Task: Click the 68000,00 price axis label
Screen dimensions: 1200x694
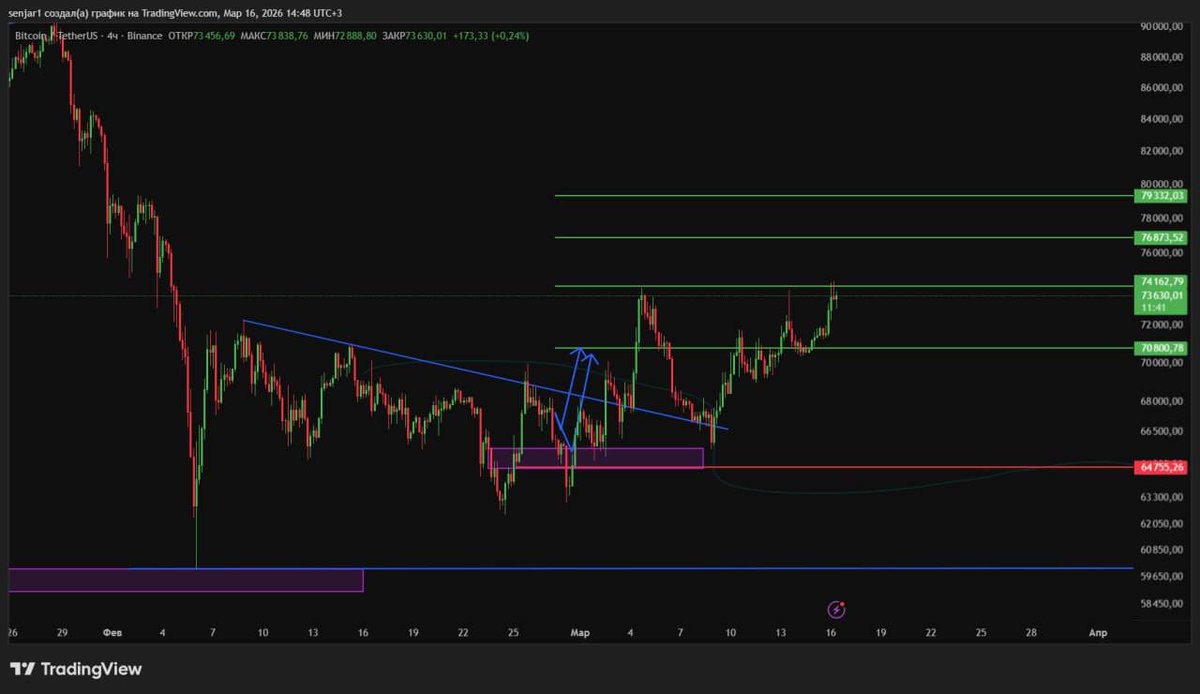Action: [1162, 402]
